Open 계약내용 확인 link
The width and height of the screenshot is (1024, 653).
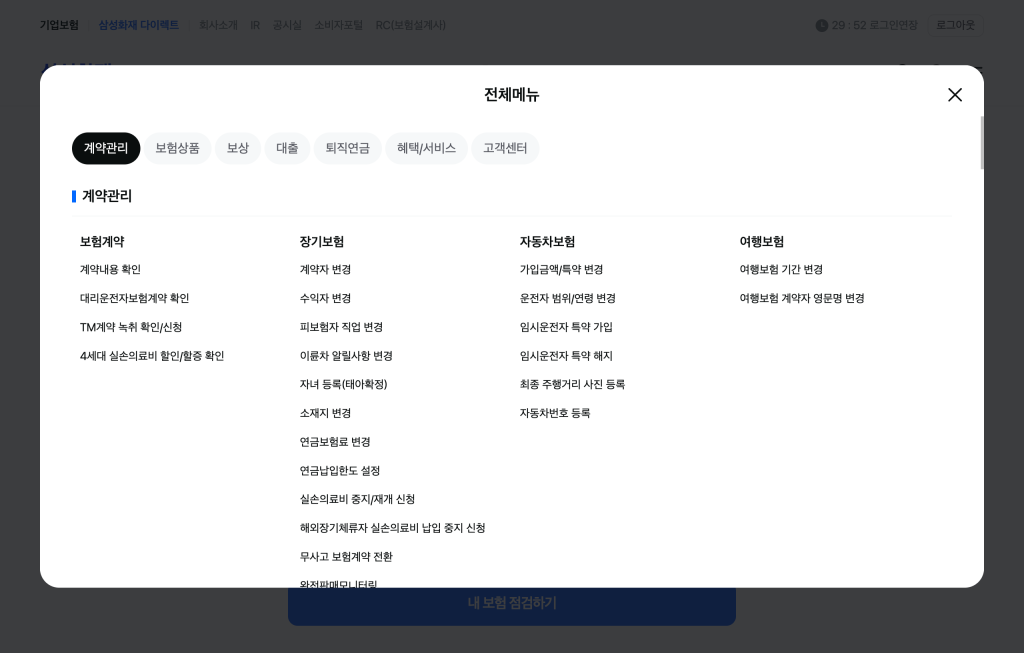point(110,270)
